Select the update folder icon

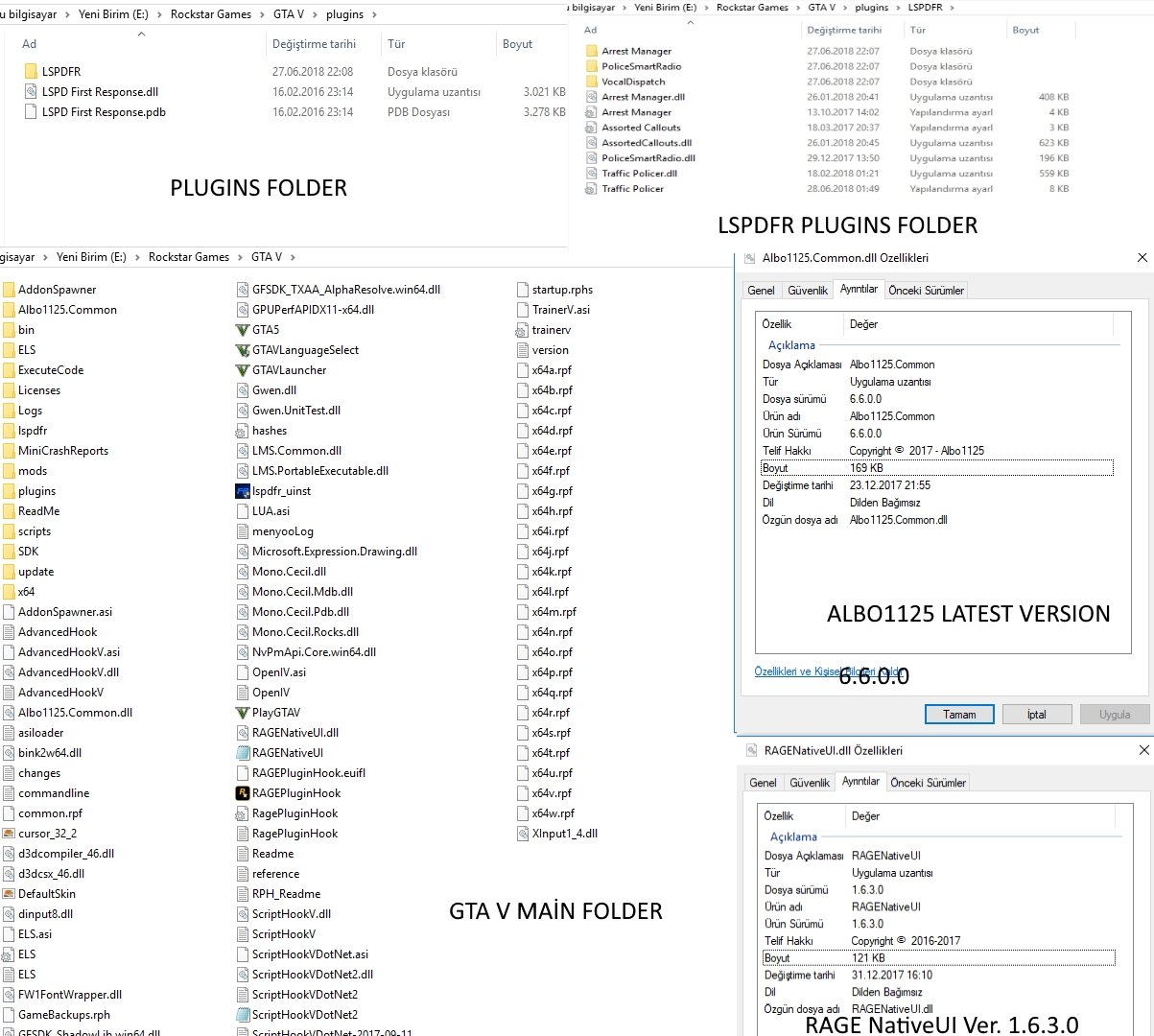pyautogui.click(x=9, y=572)
